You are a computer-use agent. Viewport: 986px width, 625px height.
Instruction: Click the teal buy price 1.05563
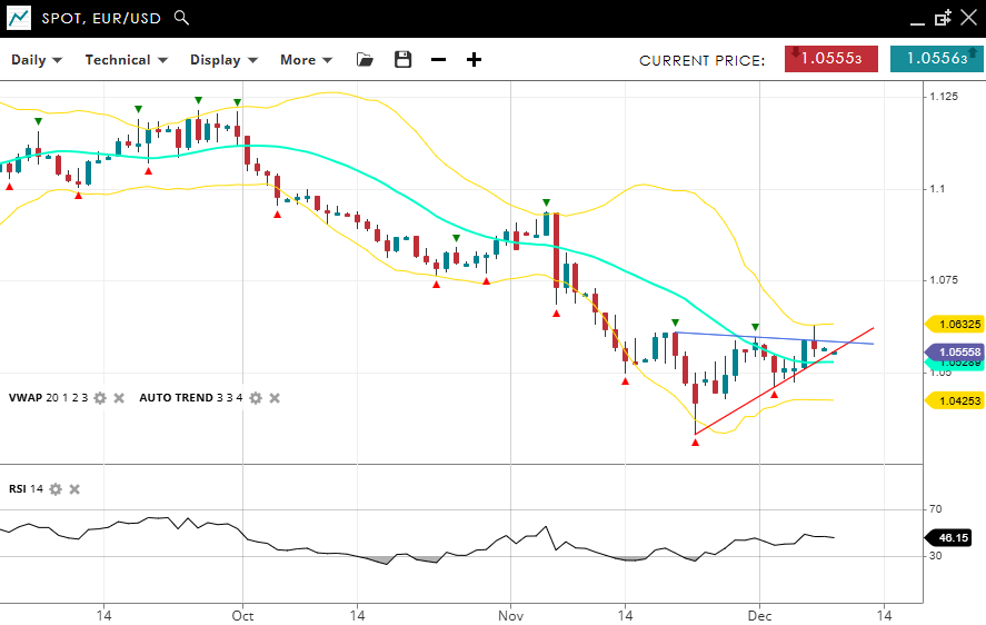coord(936,59)
